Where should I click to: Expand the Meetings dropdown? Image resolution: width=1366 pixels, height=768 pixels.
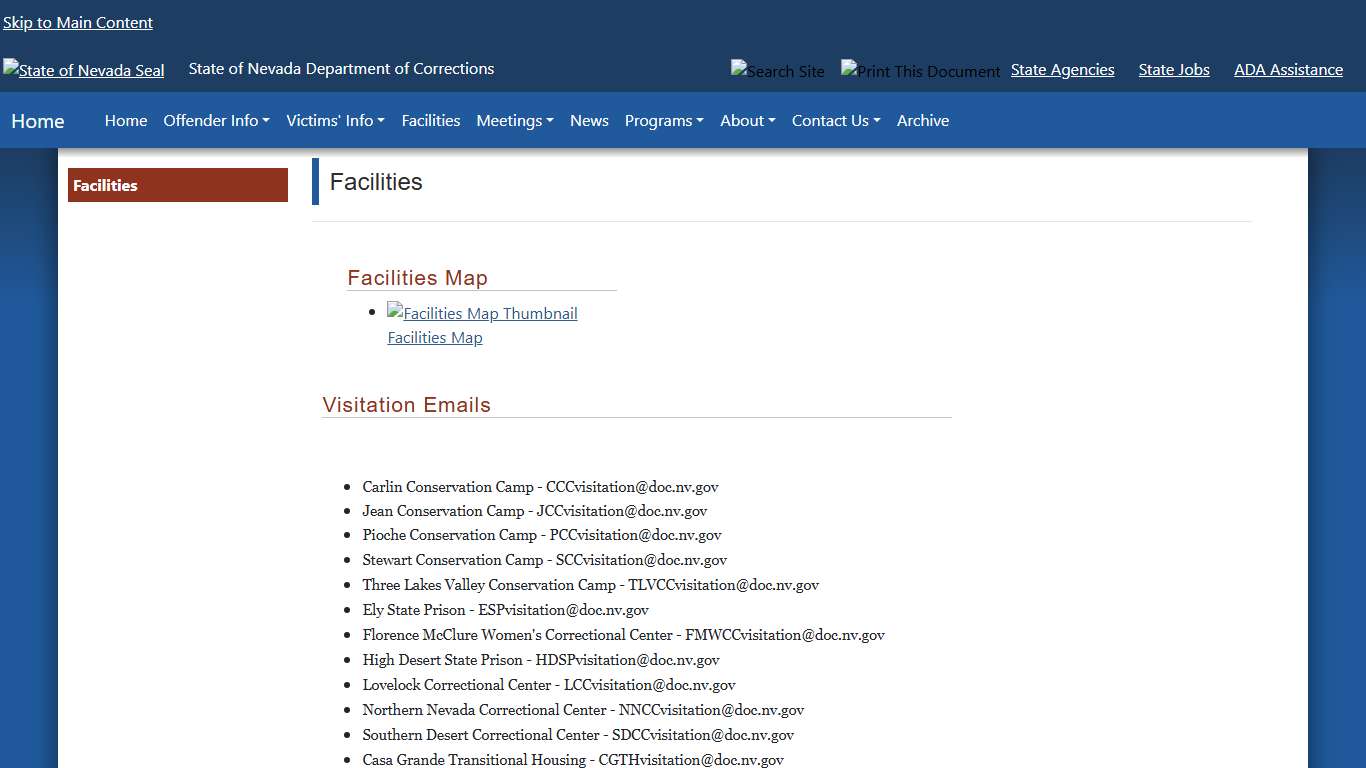pyautogui.click(x=514, y=120)
